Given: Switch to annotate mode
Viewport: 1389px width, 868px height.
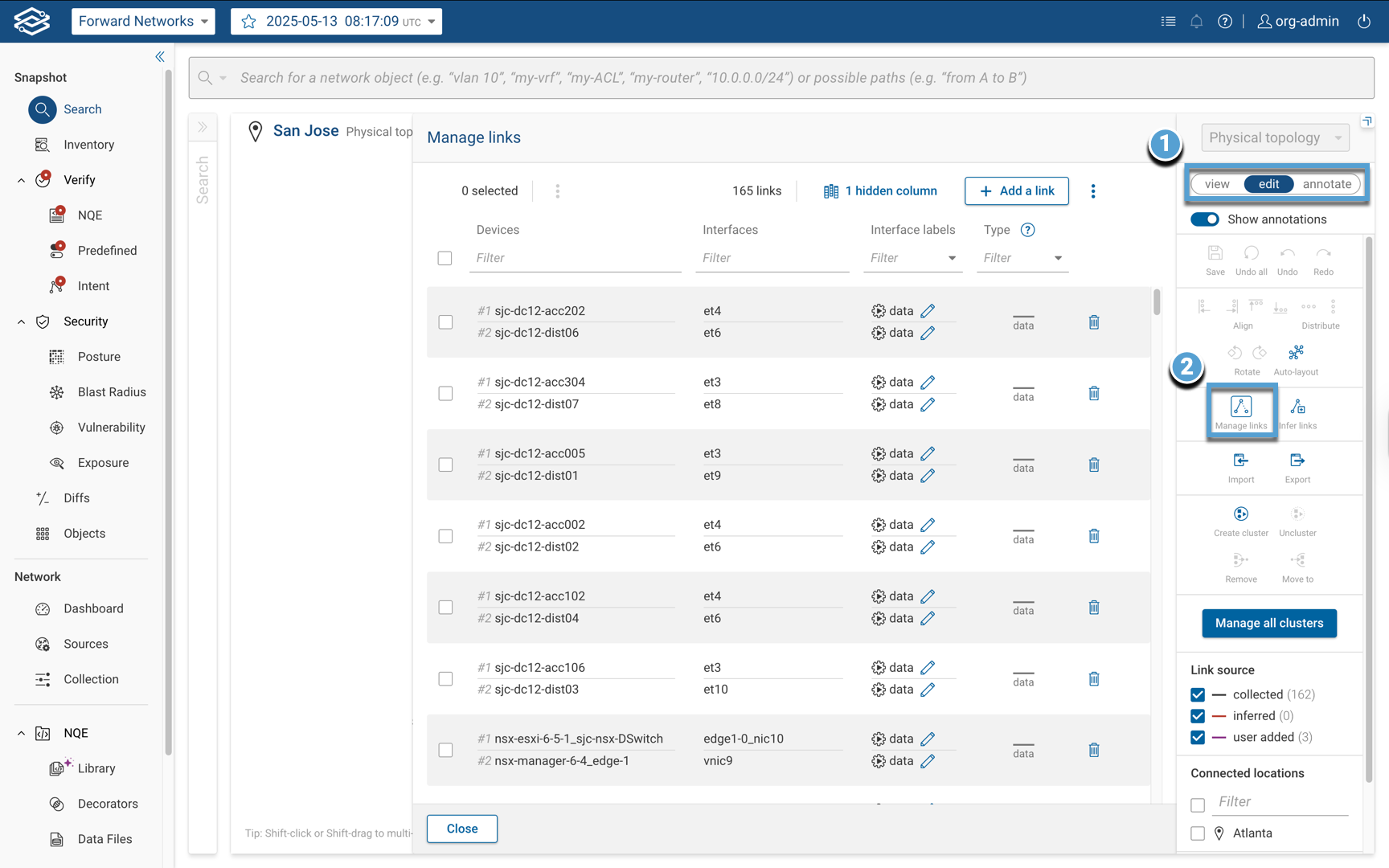Looking at the screenshot, I should (1326, 183).
